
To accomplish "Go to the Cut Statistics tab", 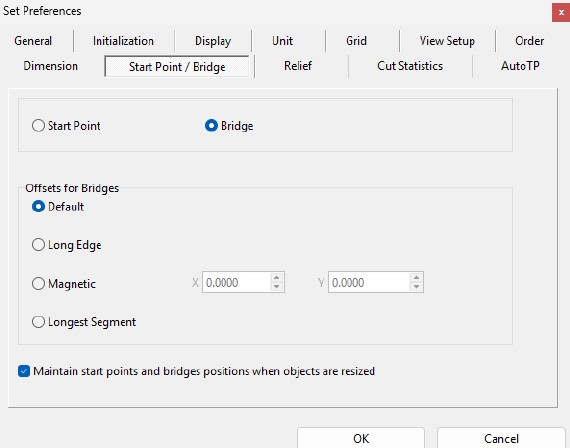I will (x=410, y=66).
